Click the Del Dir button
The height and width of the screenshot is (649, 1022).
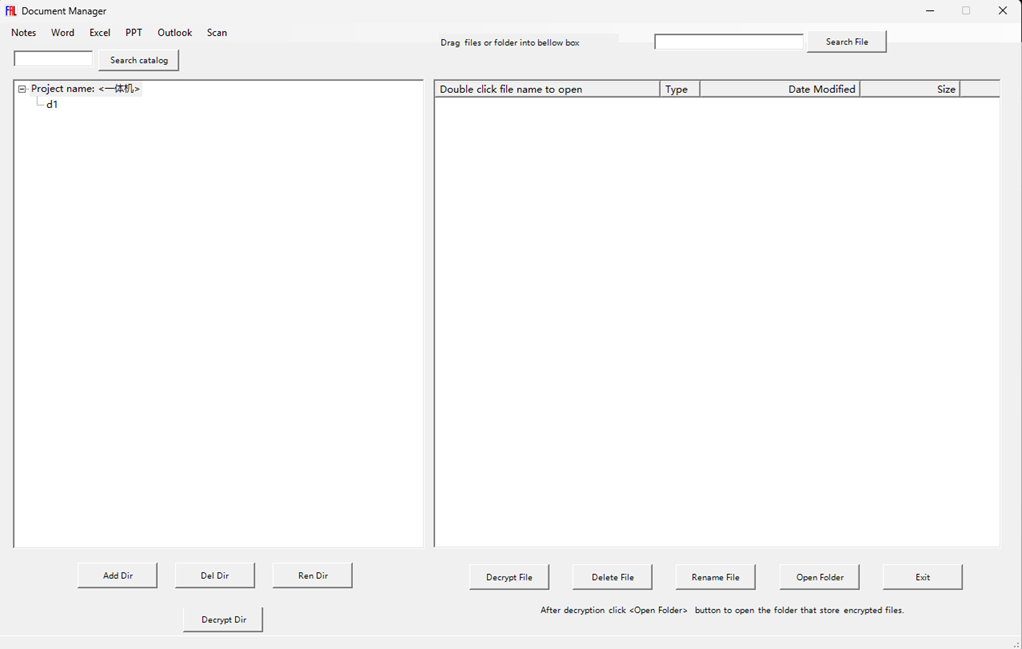214,576
